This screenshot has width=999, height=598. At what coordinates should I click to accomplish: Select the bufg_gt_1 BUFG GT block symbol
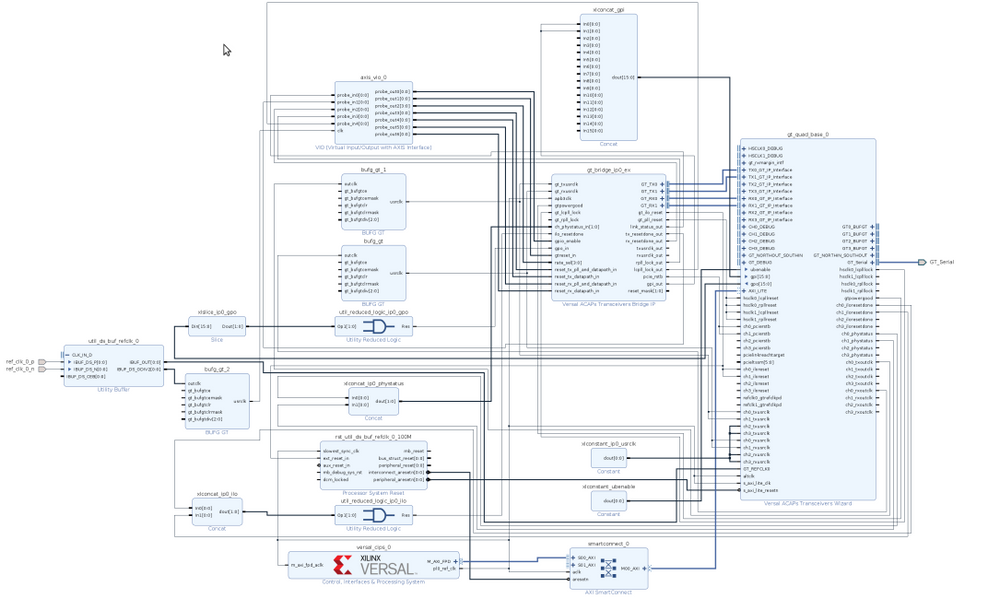pyautogui.click(x=372, y=200)
